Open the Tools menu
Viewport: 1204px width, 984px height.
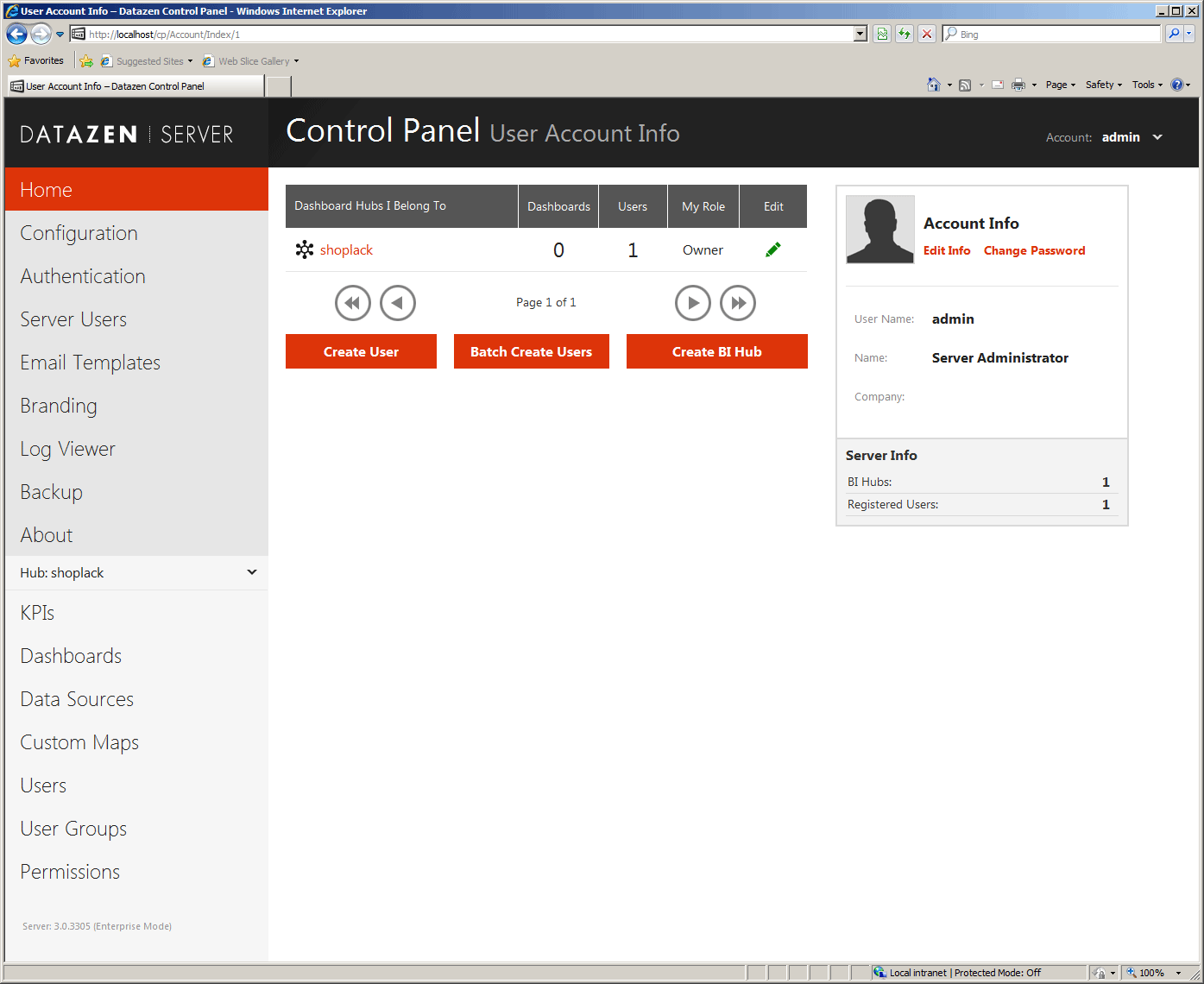pyautogui.click(x=1147, y=85)
